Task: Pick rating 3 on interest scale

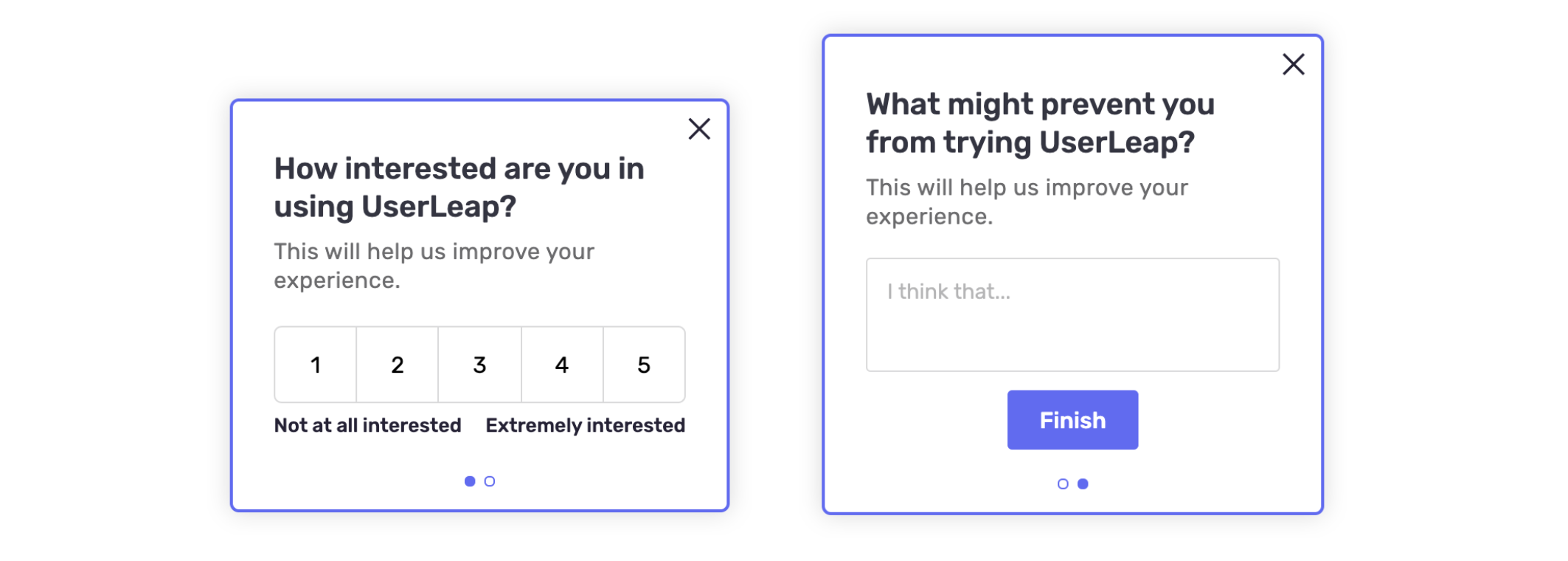Action: coord(480,365)
